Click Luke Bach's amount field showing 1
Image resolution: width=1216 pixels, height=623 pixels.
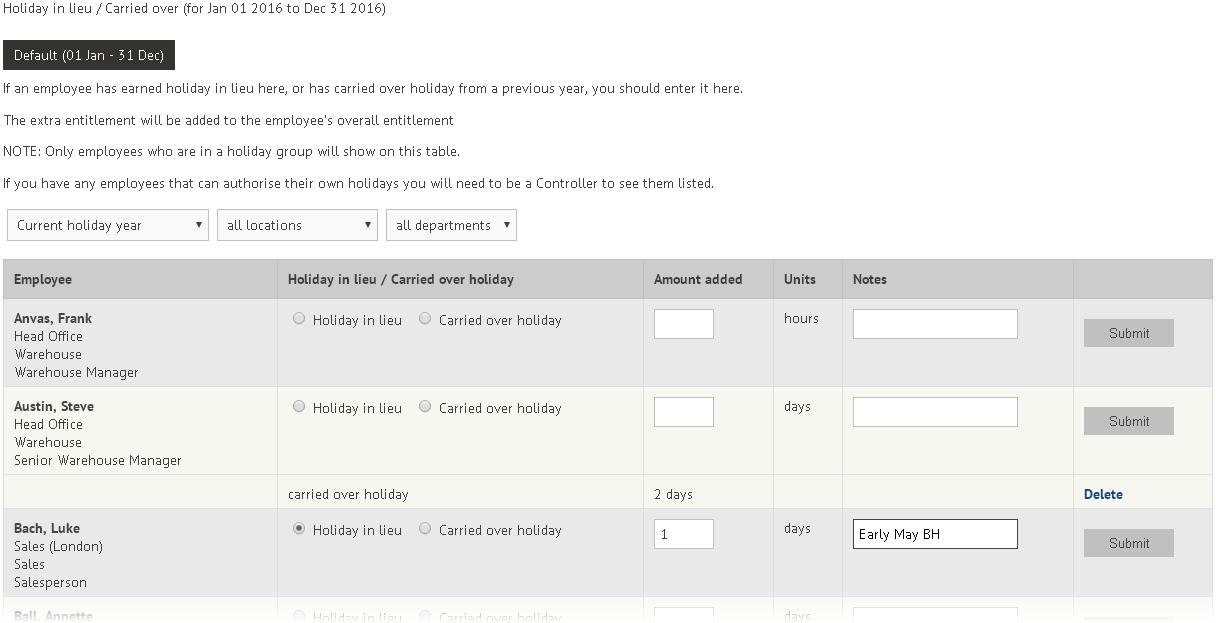pyautogui.click(x=683, y=533)
